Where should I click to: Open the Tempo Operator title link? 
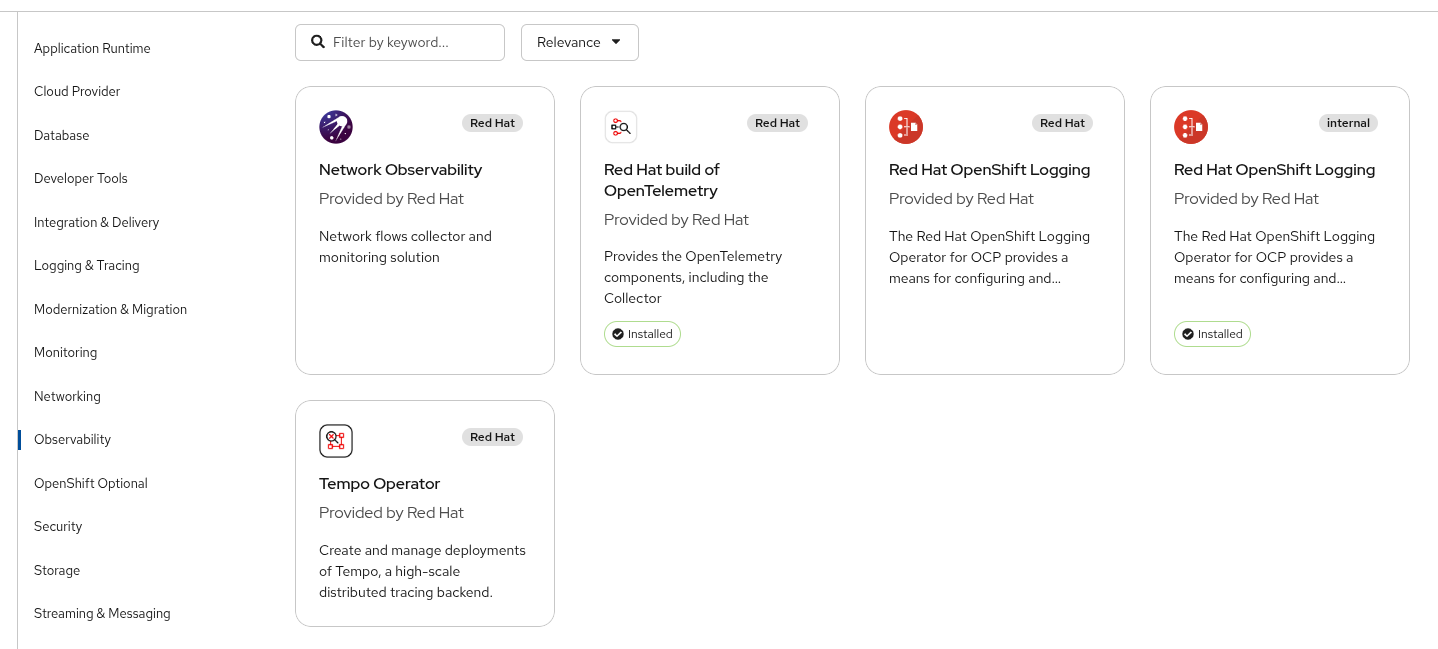click(379, 483)
